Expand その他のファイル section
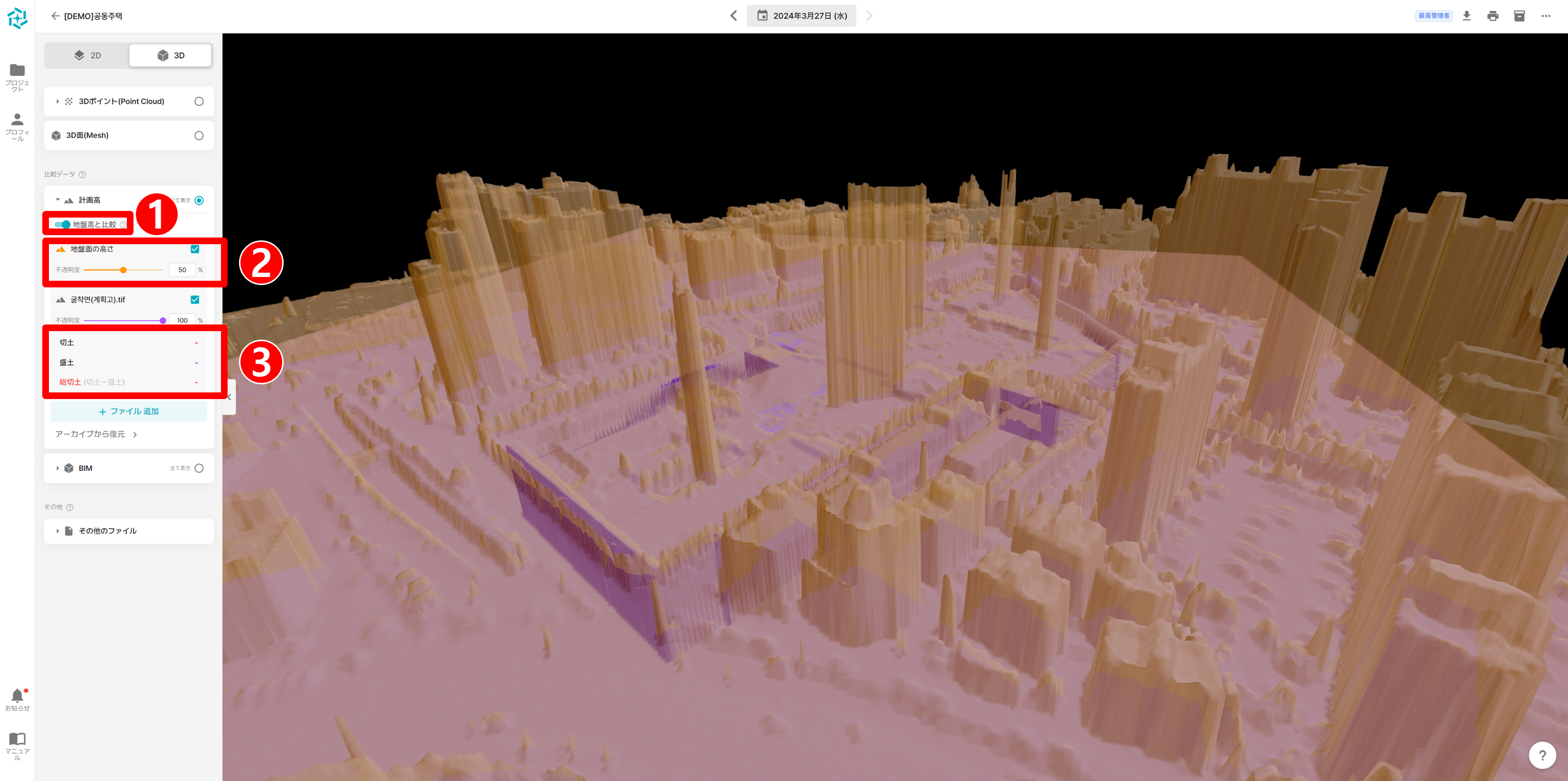This screenshot has width=1568, height=781. click(58, 531)
